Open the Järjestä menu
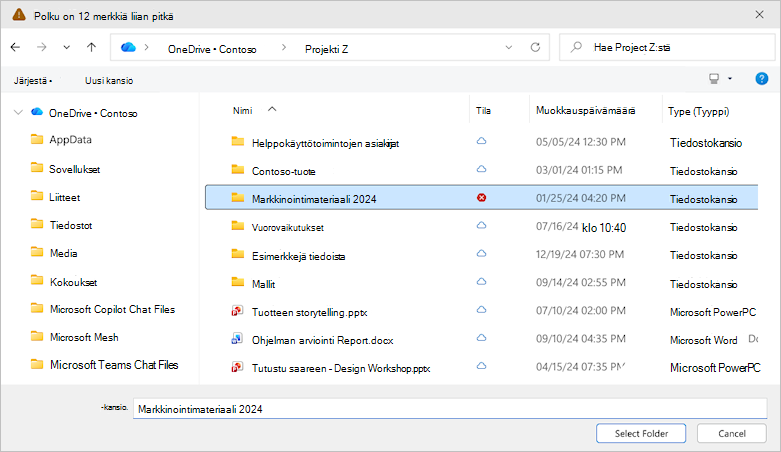 click(x=33, y=81)
